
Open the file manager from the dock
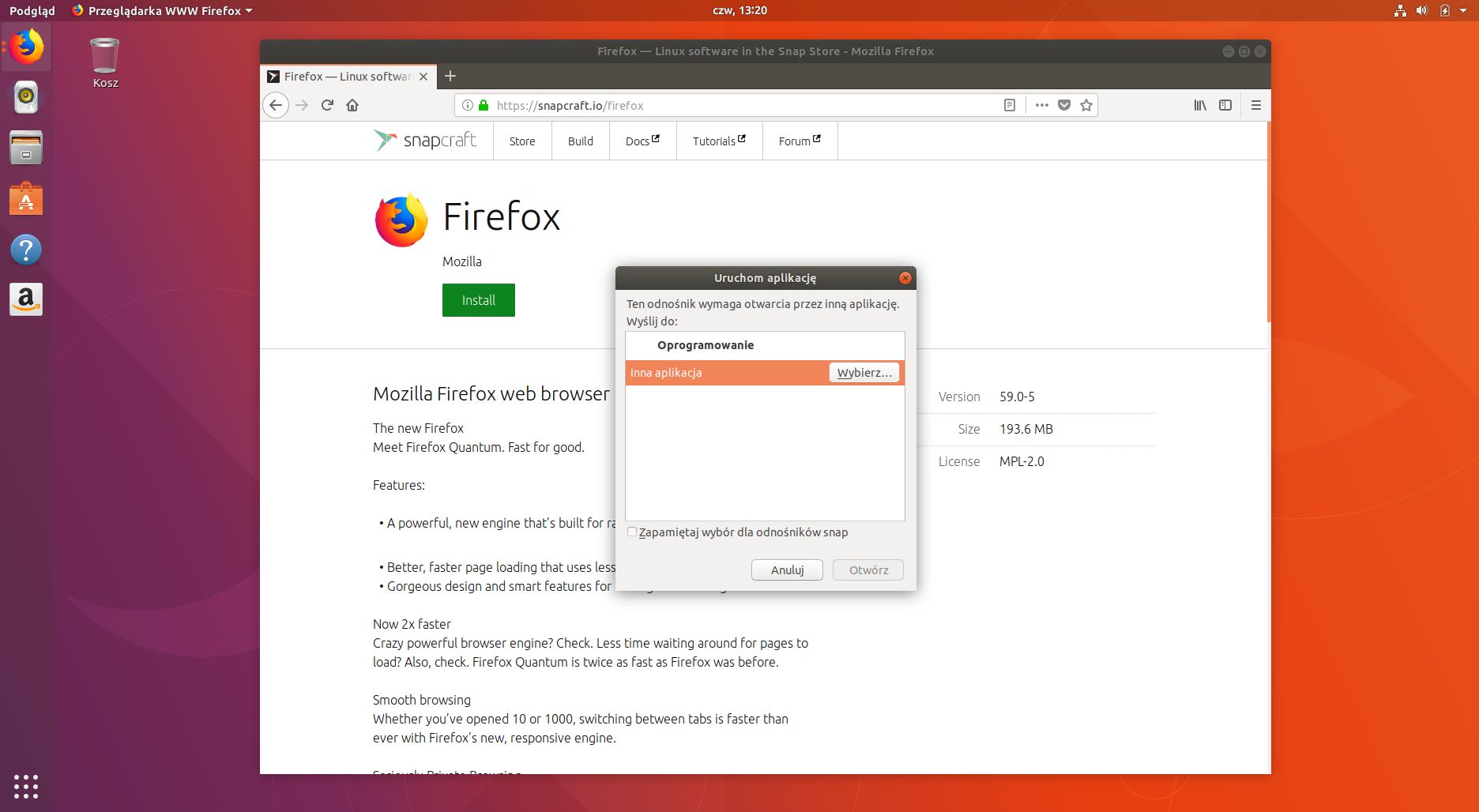click(x=26, y=148)
